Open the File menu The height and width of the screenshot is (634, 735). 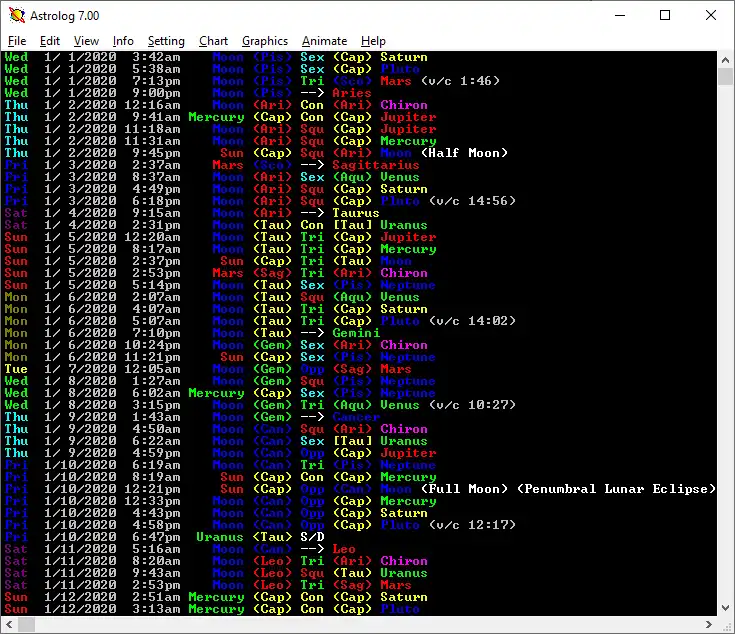pyautogui.click(x=17, y=41)
